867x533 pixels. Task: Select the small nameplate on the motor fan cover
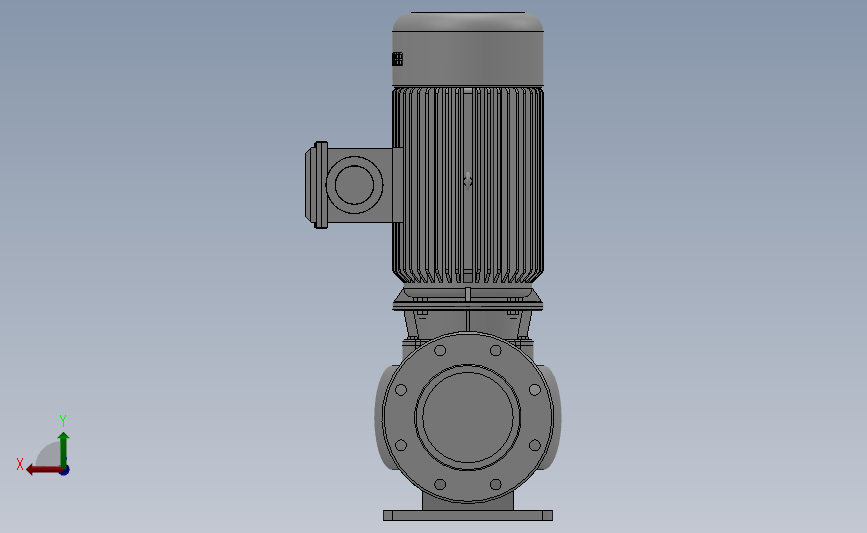point(397,59)
